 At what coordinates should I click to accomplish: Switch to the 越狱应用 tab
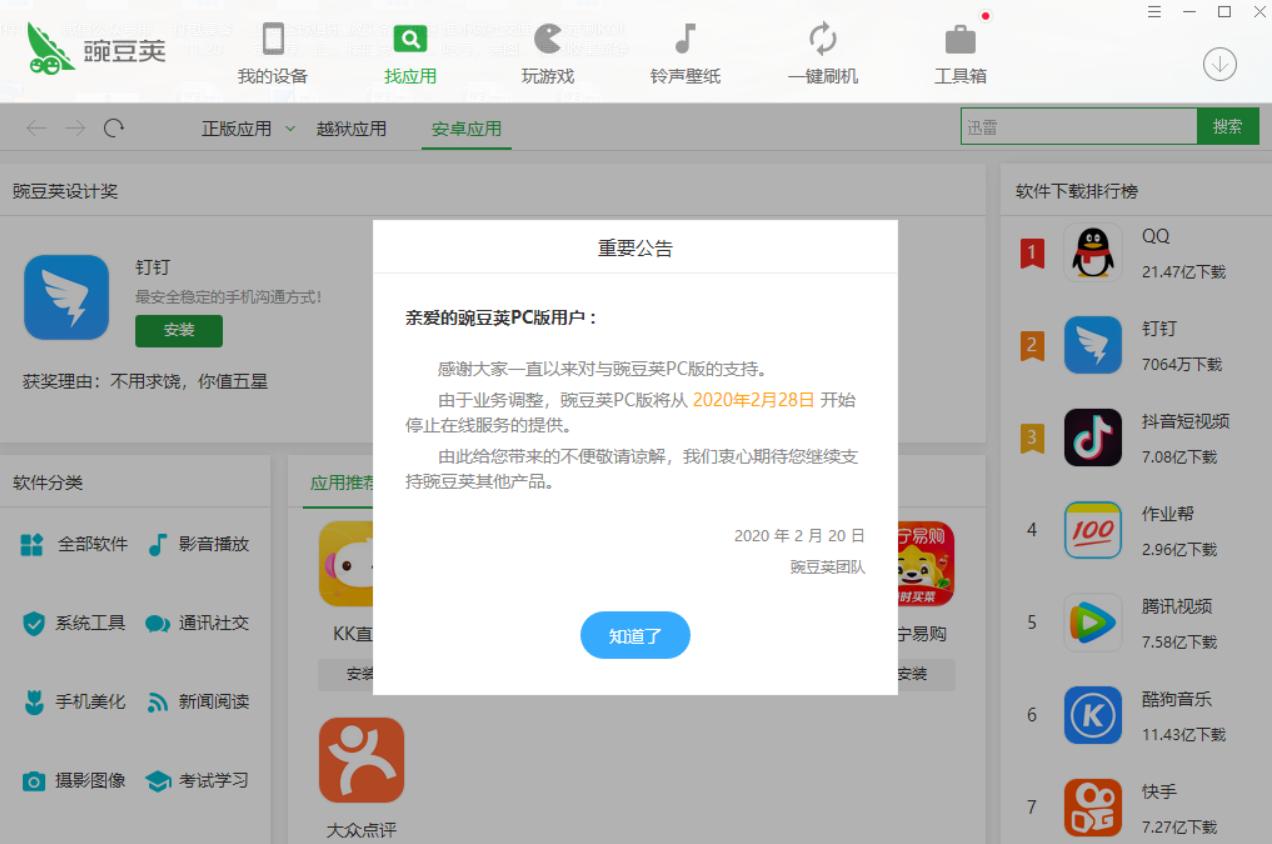coord(352,129)
